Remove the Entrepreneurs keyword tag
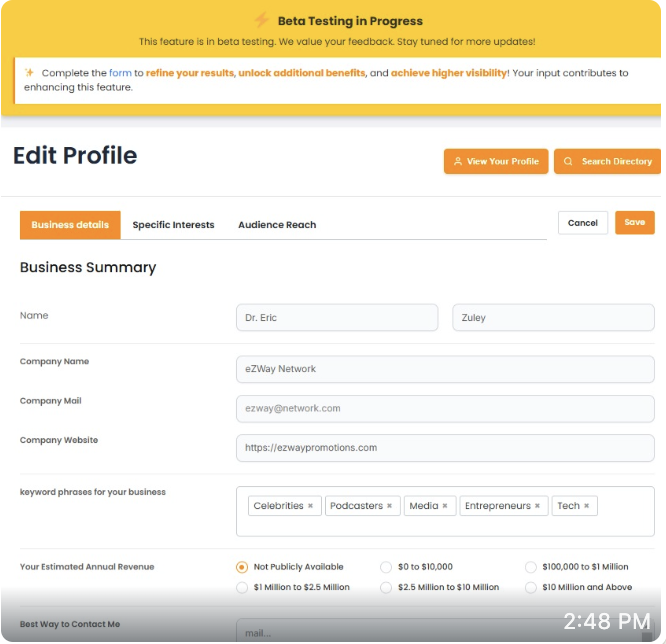The height and width of the screenshot is (644, 666). coord(537,506)
